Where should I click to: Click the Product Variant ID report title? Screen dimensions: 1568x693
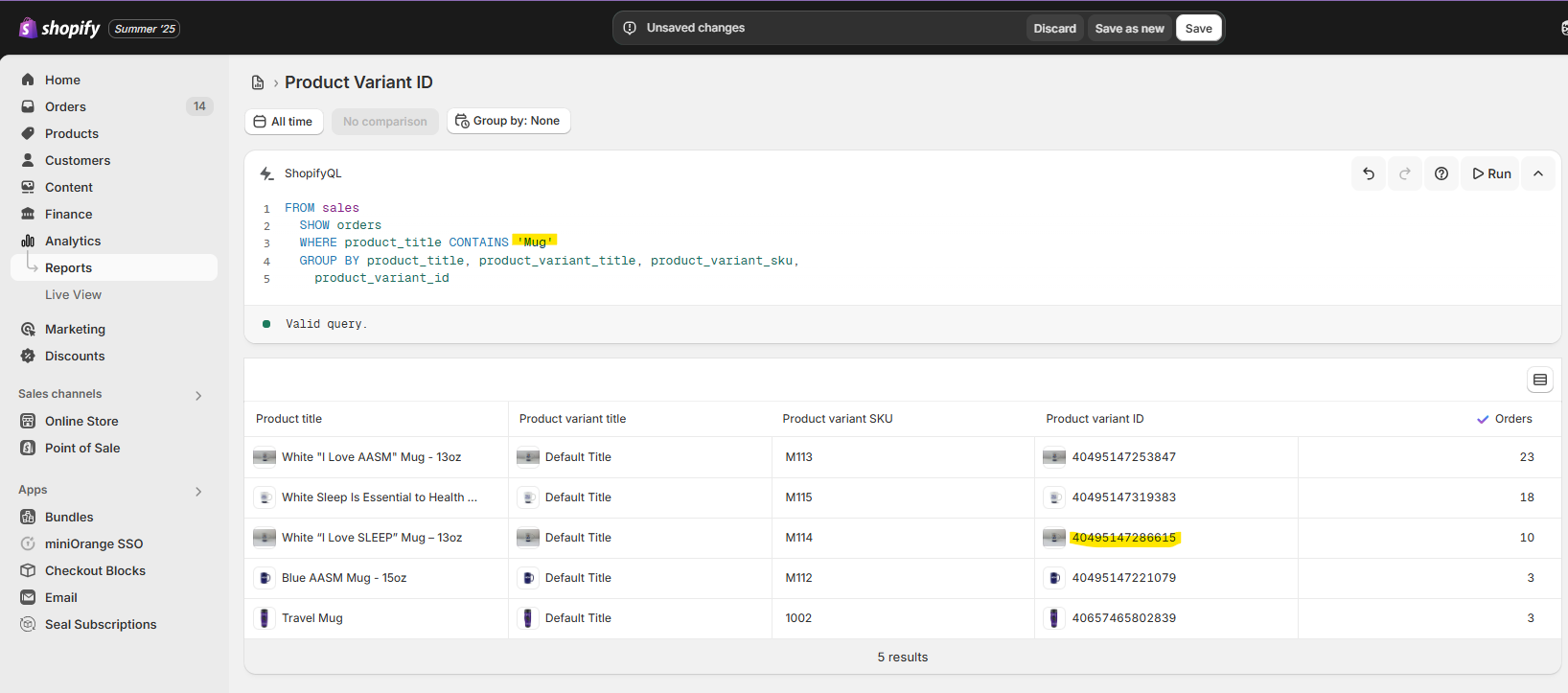[x=358, y=82]
